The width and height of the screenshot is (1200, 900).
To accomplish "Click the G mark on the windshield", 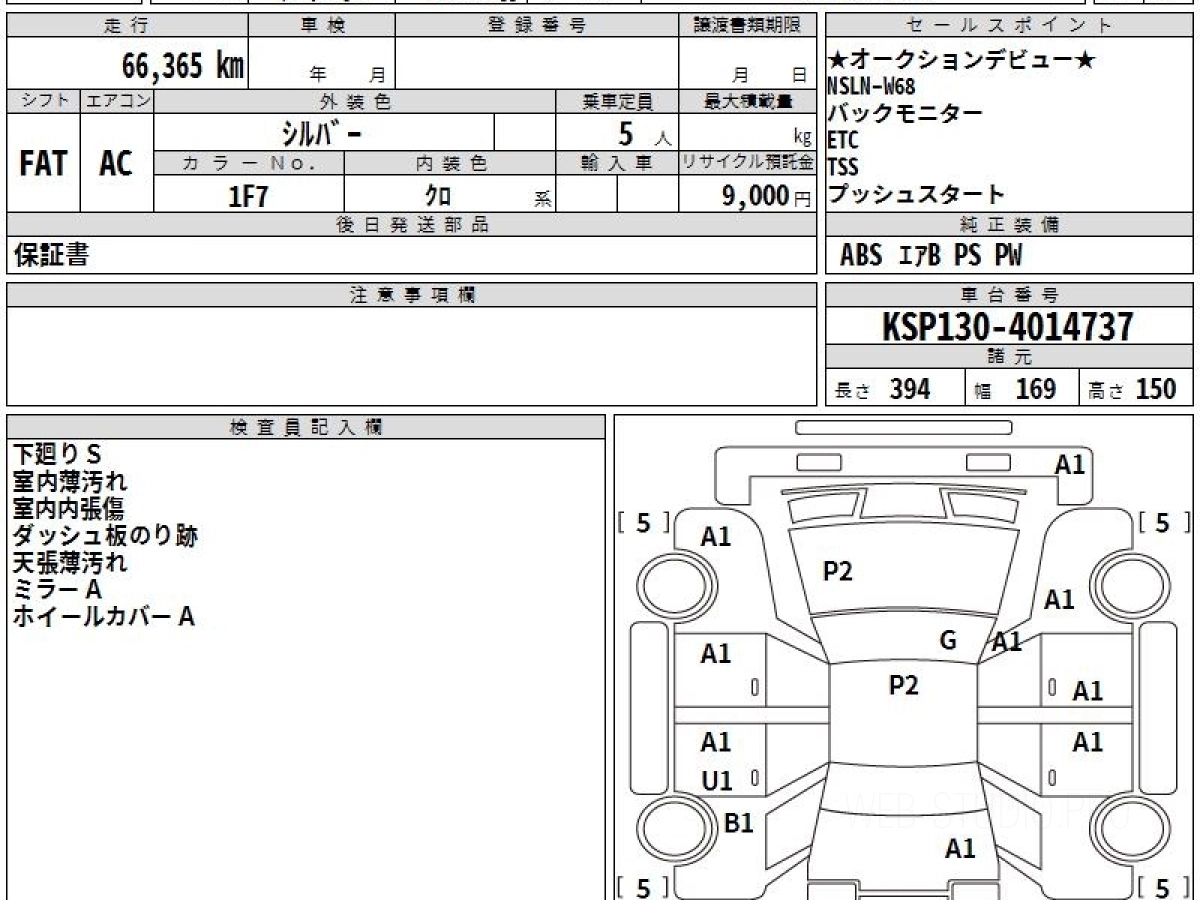I will click(948, 640).
